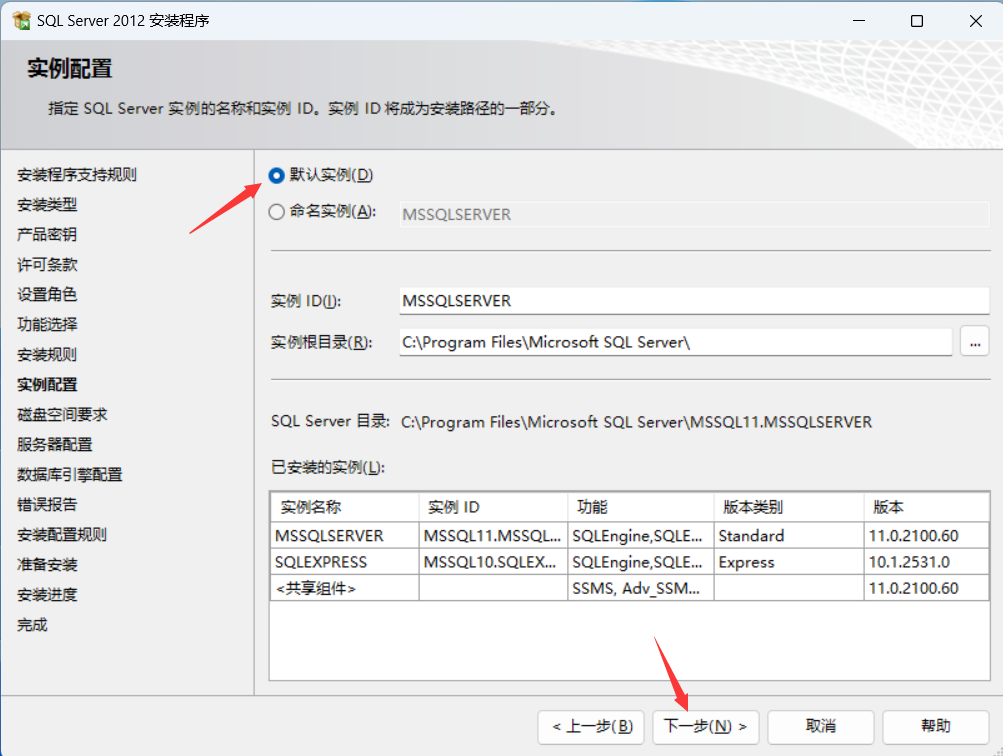Close the SQL Server 2012 setup window
Image resolution: width=1003 pixels, height=756 pixels.
975,20
